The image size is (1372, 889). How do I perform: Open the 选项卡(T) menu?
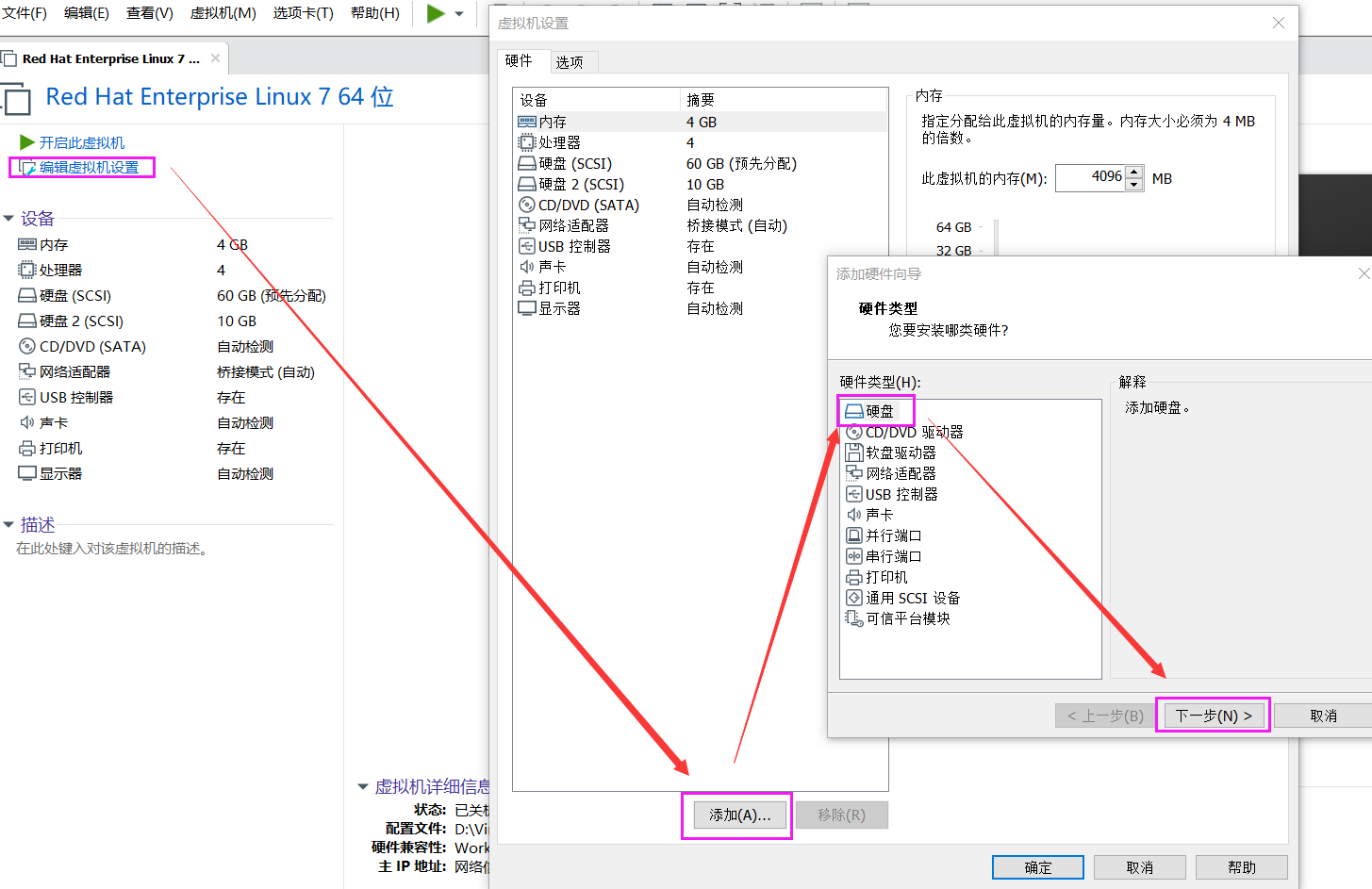coord(304,13)
